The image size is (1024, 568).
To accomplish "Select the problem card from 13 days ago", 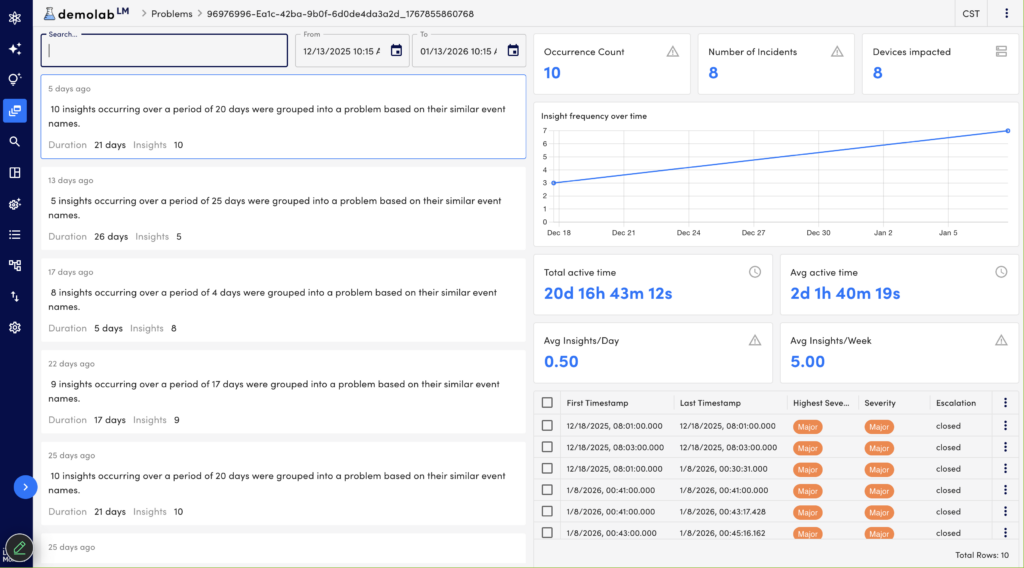I will [283, 208].
